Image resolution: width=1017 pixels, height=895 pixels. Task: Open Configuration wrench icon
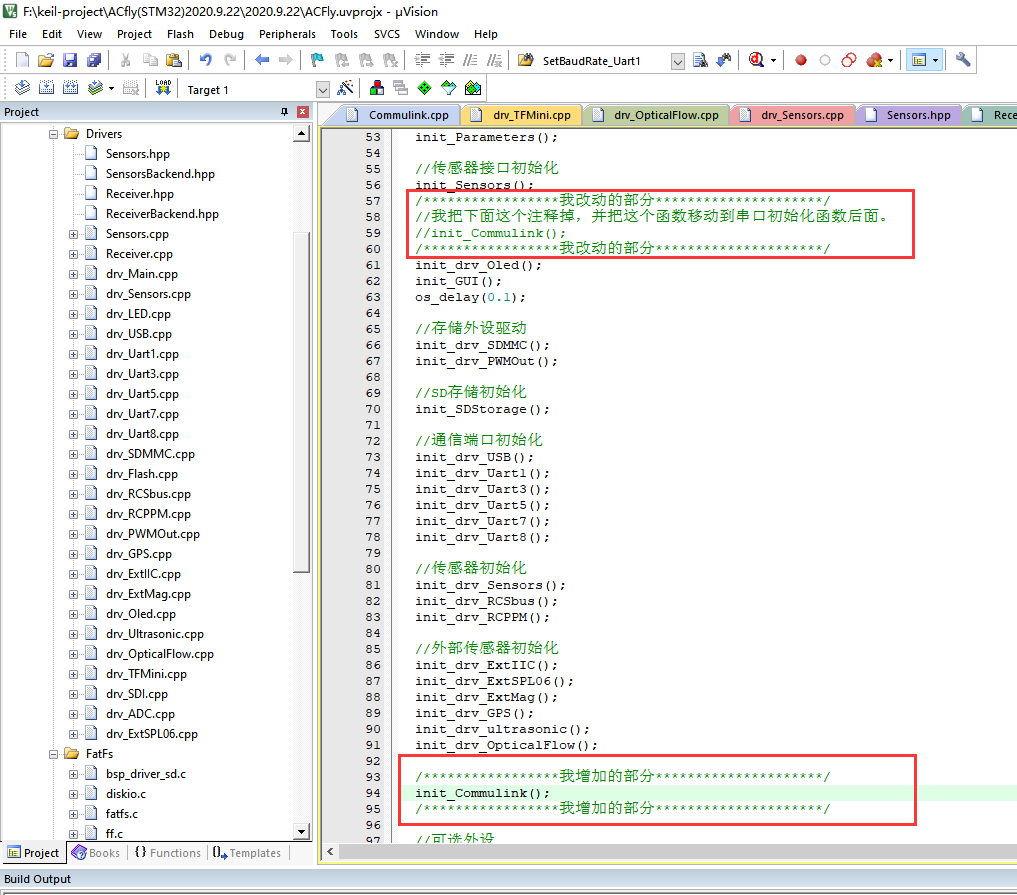pos(963,60)
